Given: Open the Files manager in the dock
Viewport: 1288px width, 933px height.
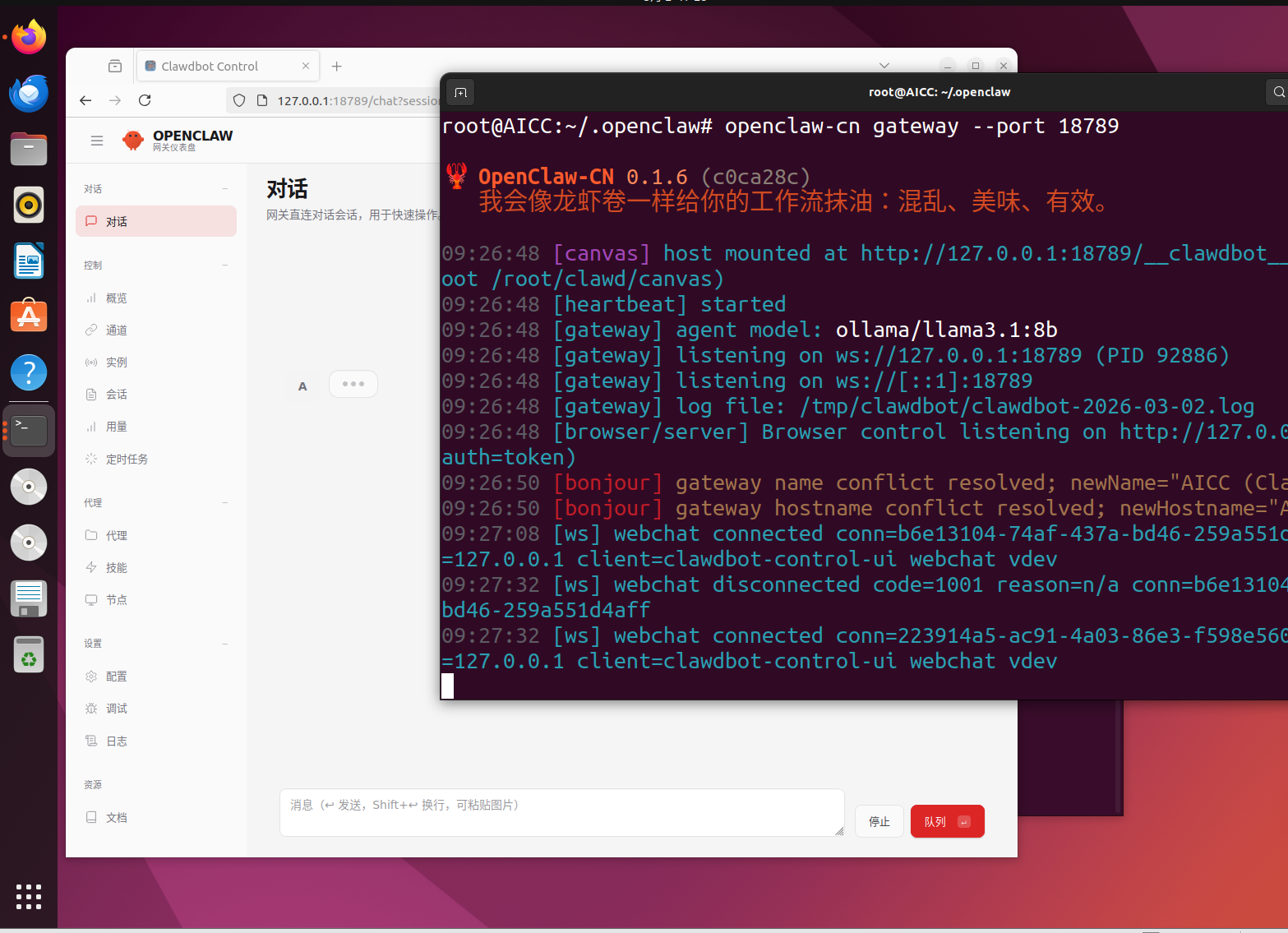Looking at the screenshot, I should pos(29,149).
